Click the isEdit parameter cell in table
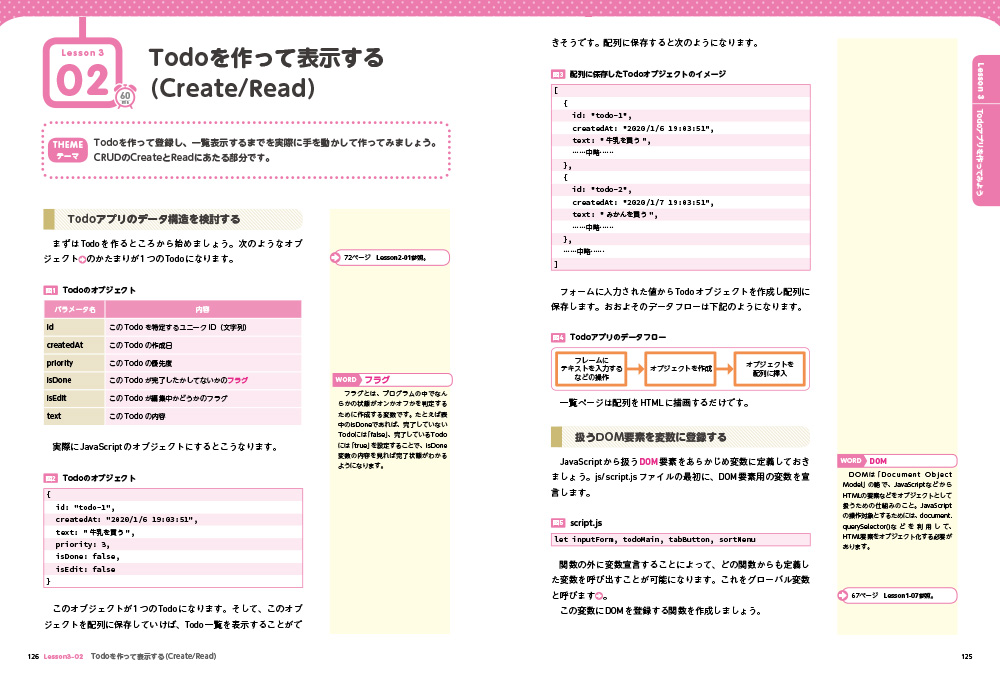 [74, 398]
